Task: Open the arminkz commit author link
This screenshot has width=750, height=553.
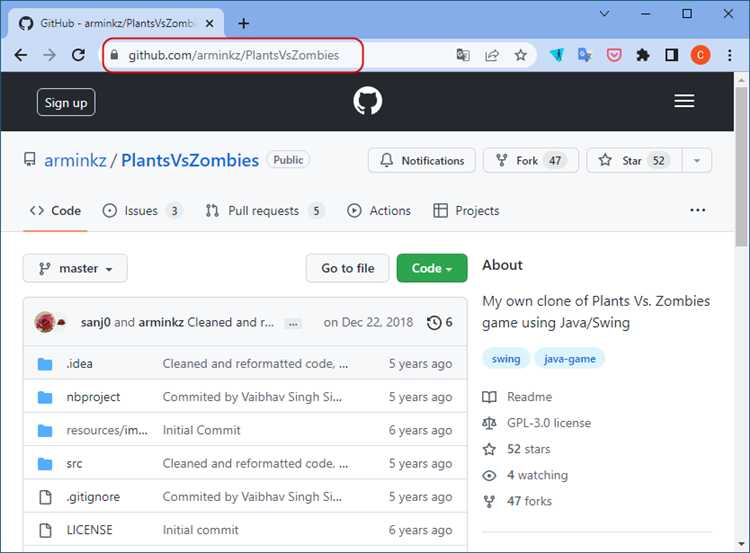Action: tap(161, 322)
